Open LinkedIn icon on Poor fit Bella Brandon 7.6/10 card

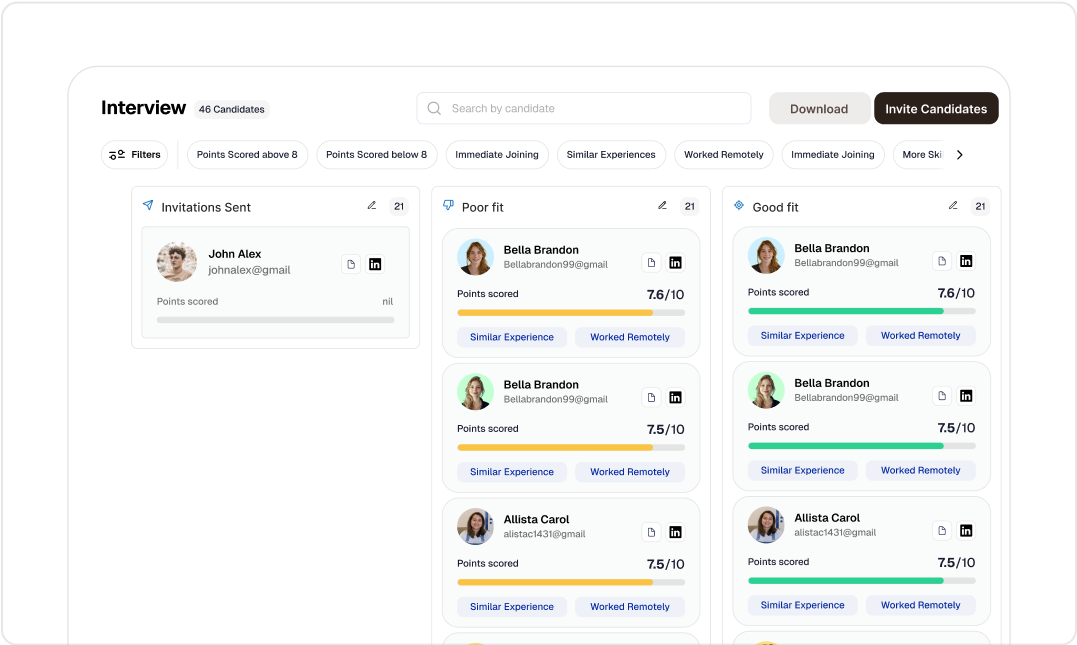pos(675,262)
